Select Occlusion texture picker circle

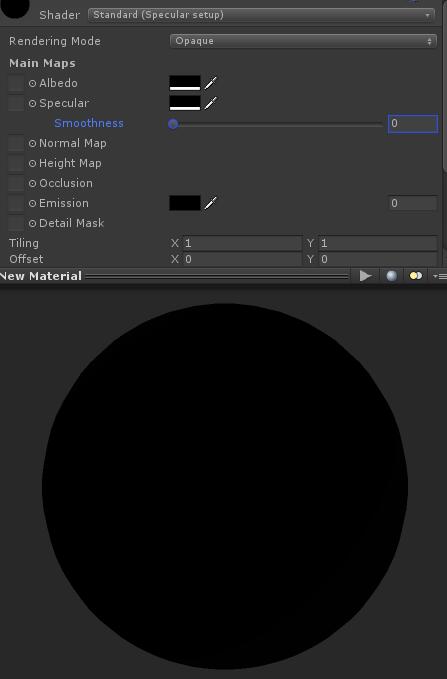coord(32,183)
